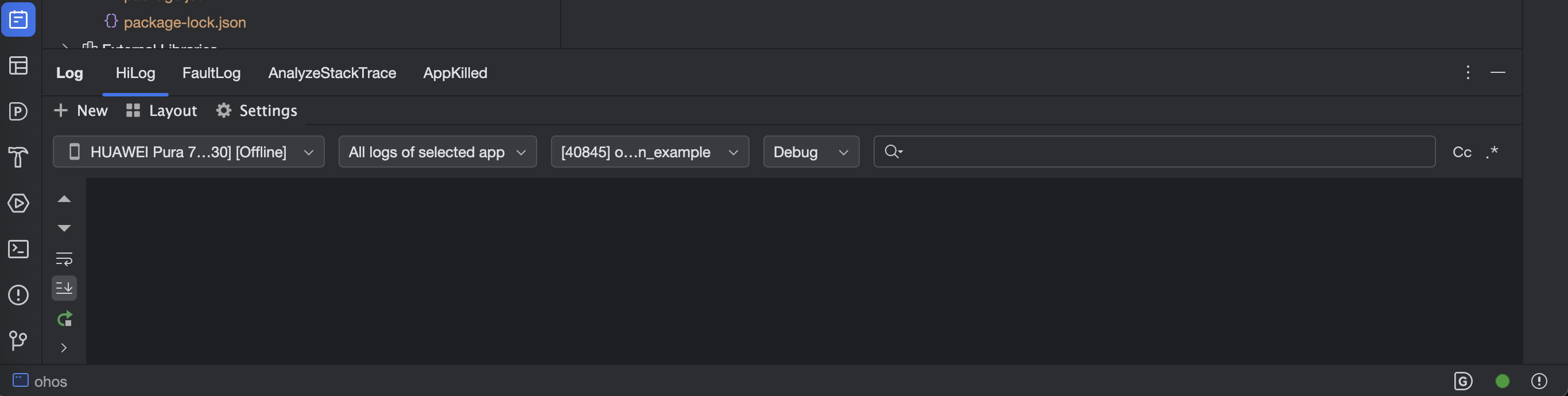
Task: Click the Log panel title
Action: click(x=69, y=73)
